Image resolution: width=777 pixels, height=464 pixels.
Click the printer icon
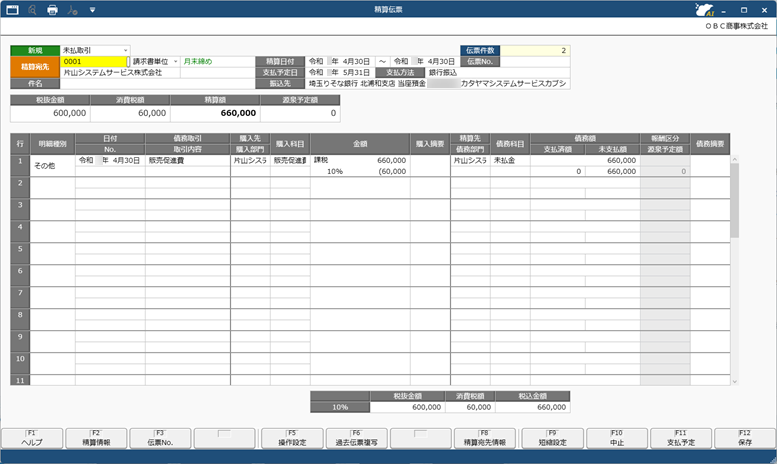(x=53, y=10)
